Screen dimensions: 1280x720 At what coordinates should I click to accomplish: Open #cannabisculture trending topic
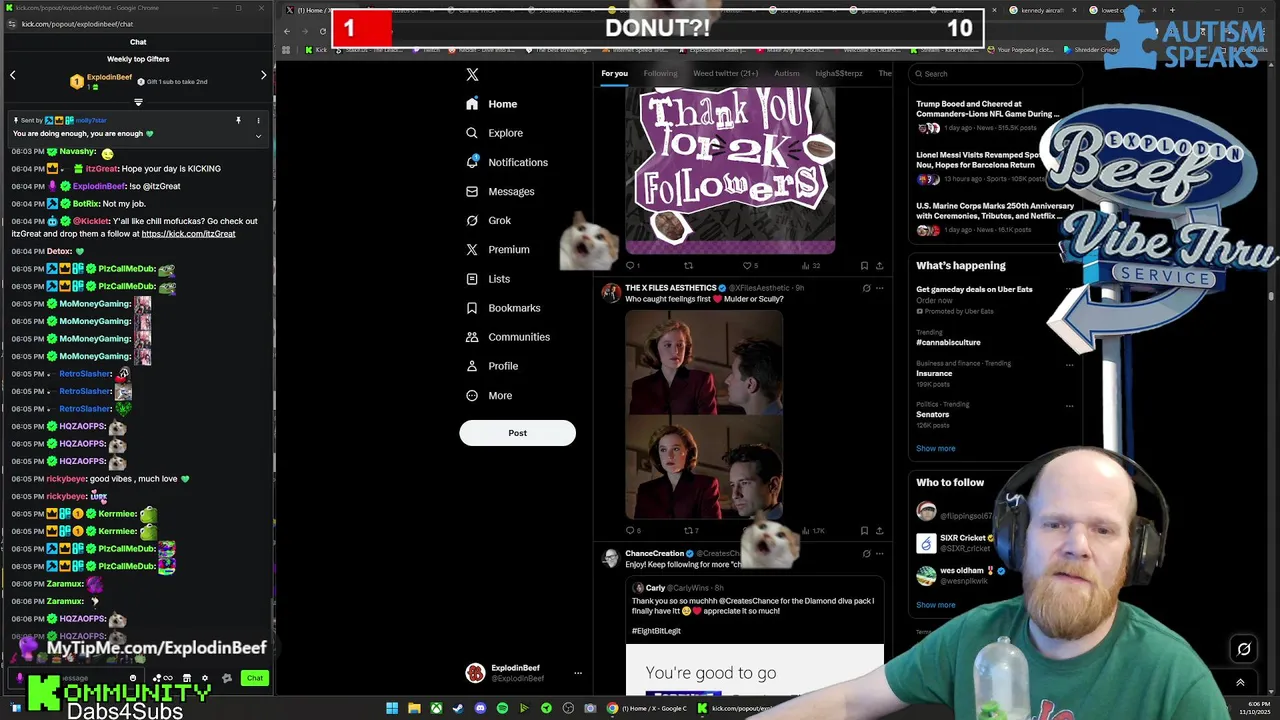948,342
